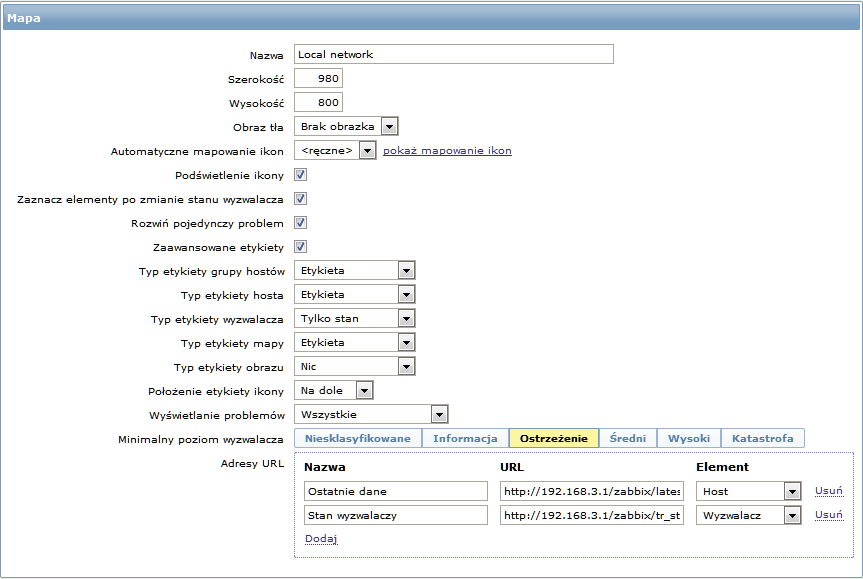Click the URL field ending in tr_st
The height and width of the screenshot is (579, 863).
[592, 515]
